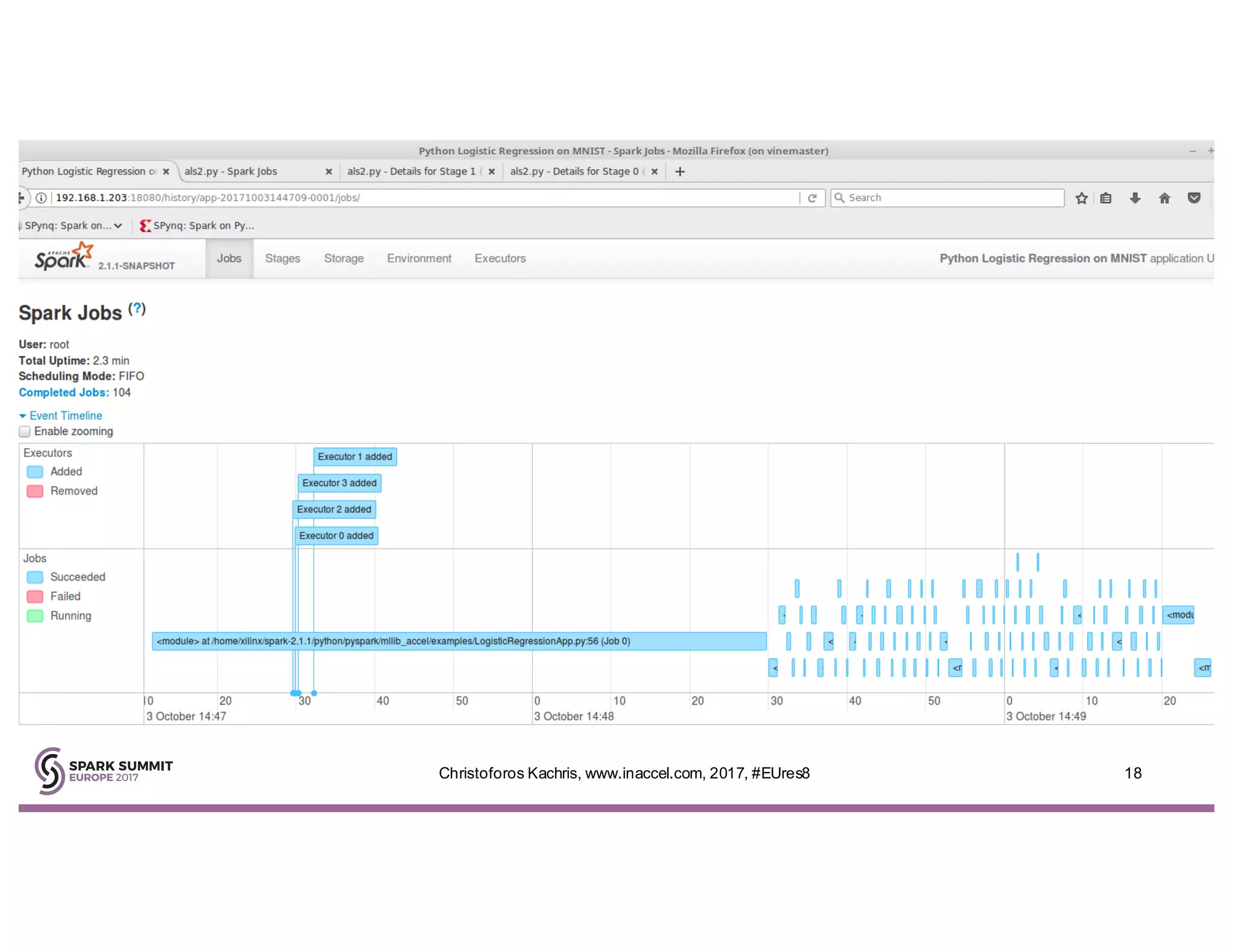Click site information icon in URL bar
This screenshot has height=952, width=1233.
41,198
